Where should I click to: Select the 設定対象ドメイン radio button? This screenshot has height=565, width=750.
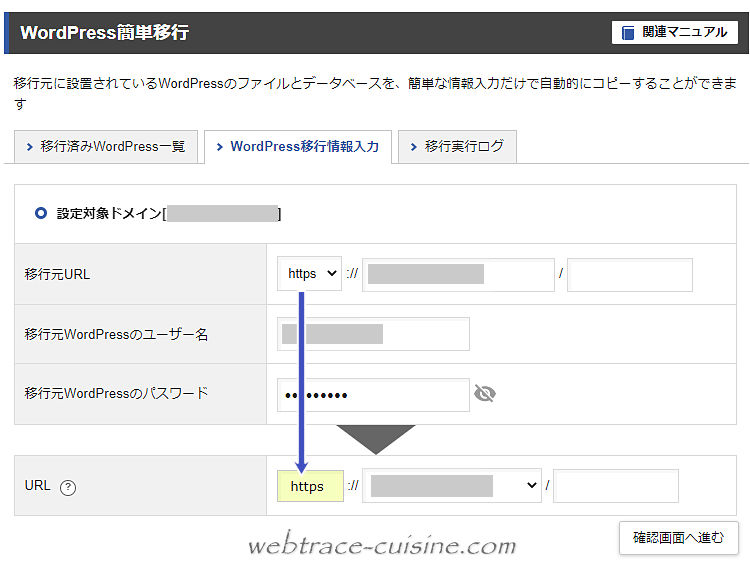coord(41,213)
